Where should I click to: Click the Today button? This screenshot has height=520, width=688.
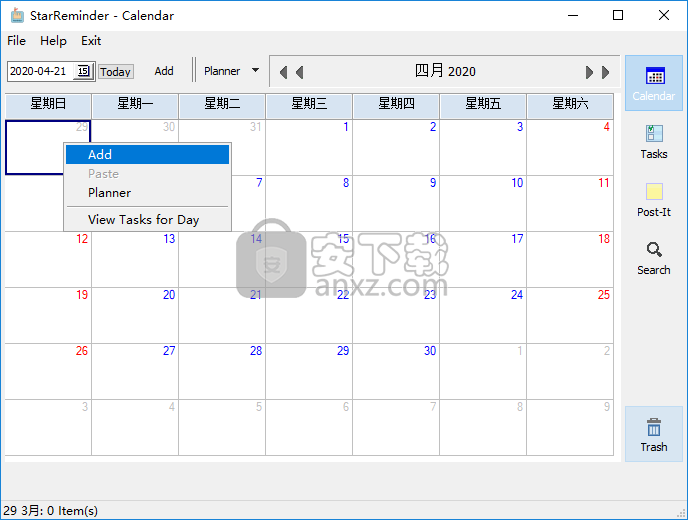116,72
